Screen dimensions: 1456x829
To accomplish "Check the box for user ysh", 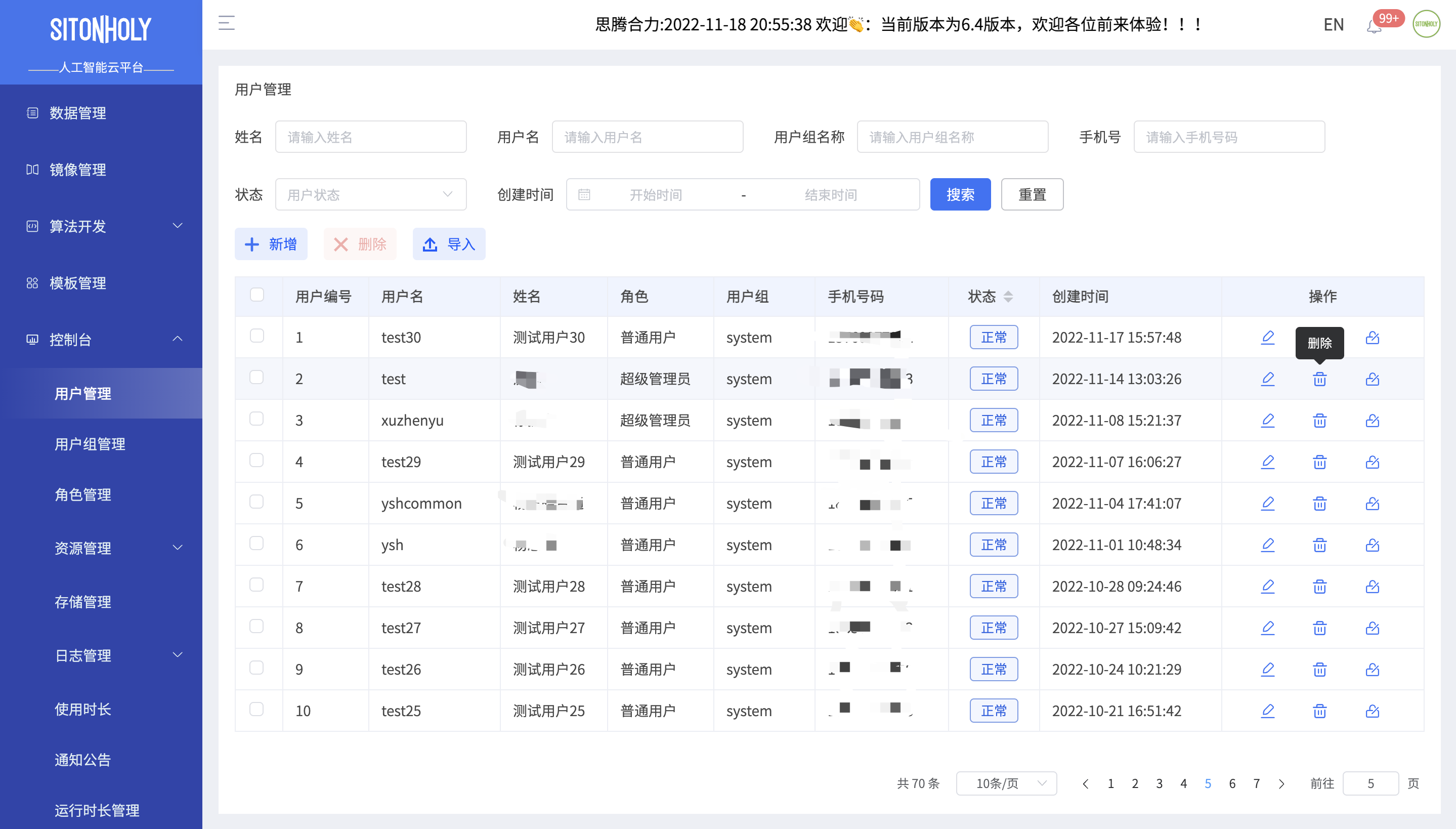I will click(256, 543).
